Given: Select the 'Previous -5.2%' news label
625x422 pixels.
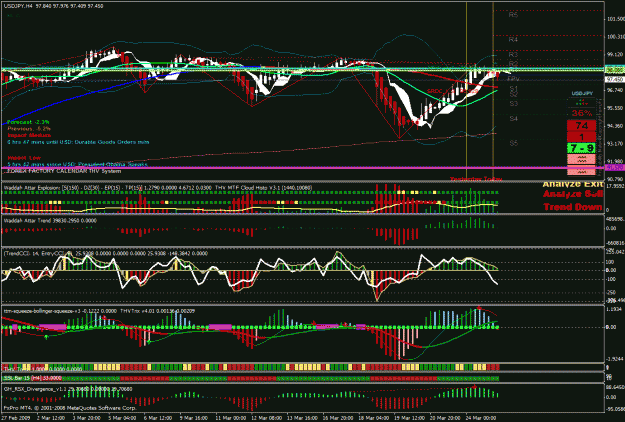Looking at the screenshot, I should pyautogui.click(x=29, y=129).
